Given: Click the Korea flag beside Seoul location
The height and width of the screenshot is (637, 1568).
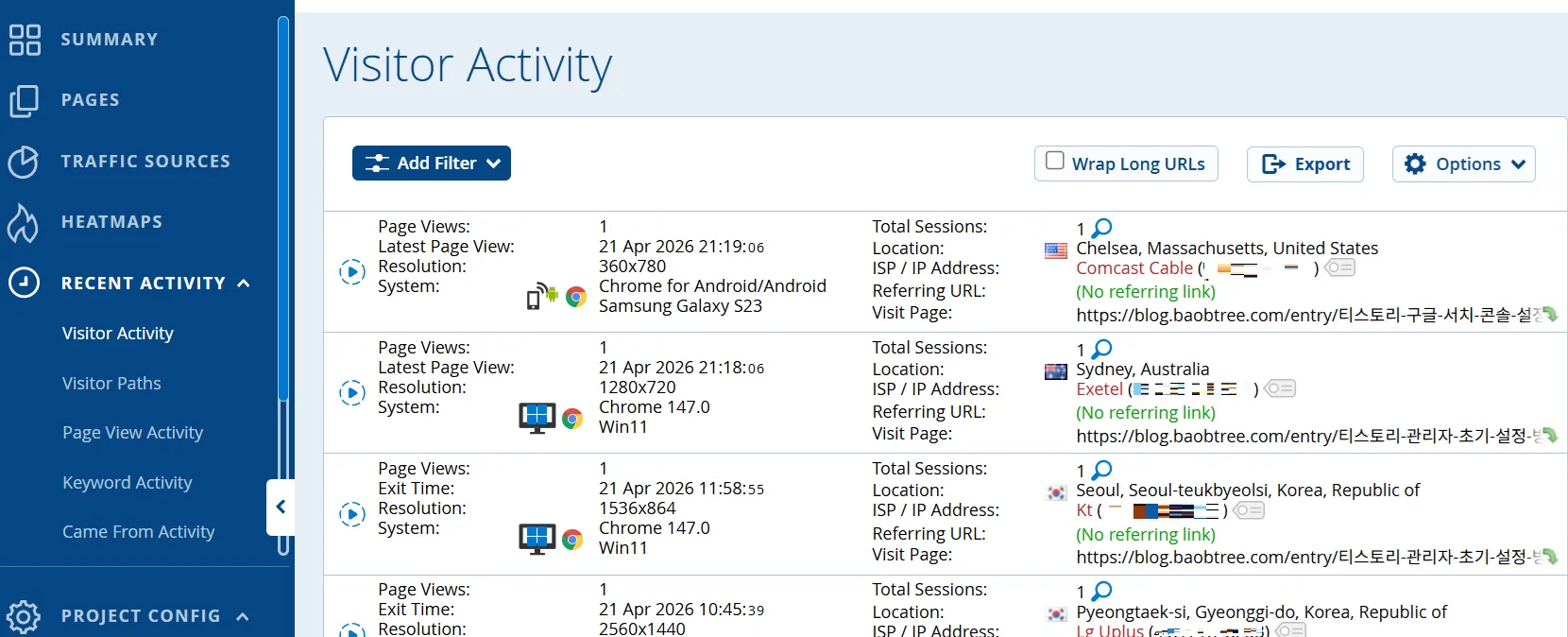Looking at the screenshot, I should pyautogui.click(x=1057, y=492).
